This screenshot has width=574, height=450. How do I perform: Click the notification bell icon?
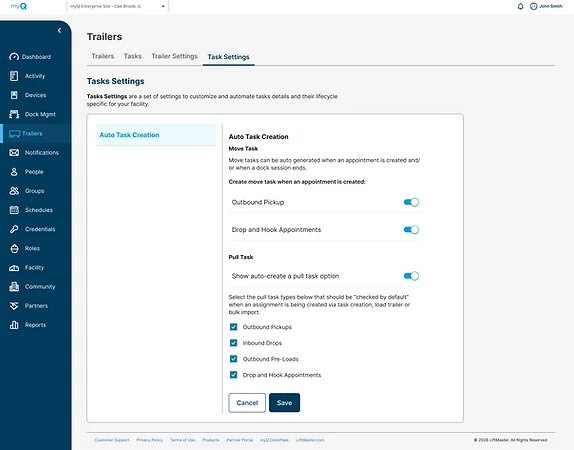pos(520,6)
